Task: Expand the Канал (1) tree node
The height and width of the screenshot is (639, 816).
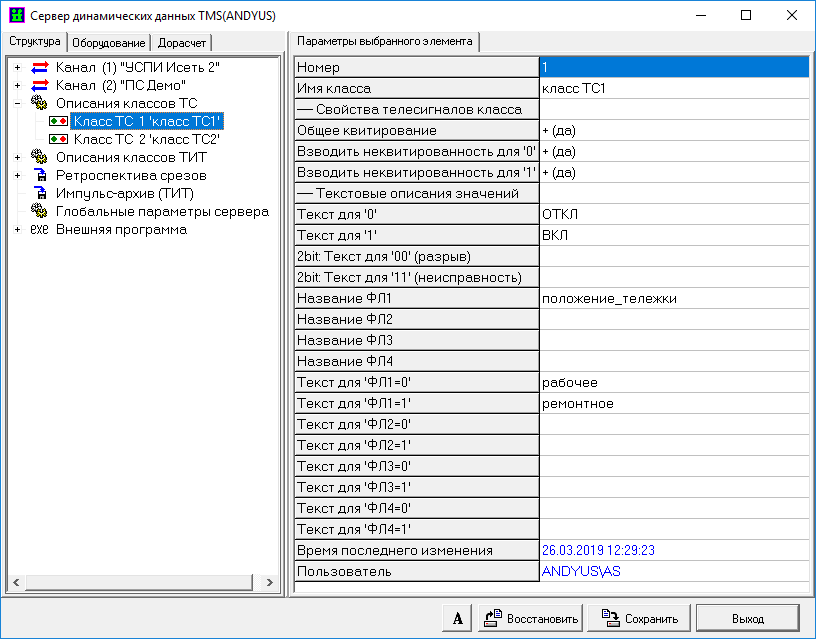Action: click(x=17, y=67)
